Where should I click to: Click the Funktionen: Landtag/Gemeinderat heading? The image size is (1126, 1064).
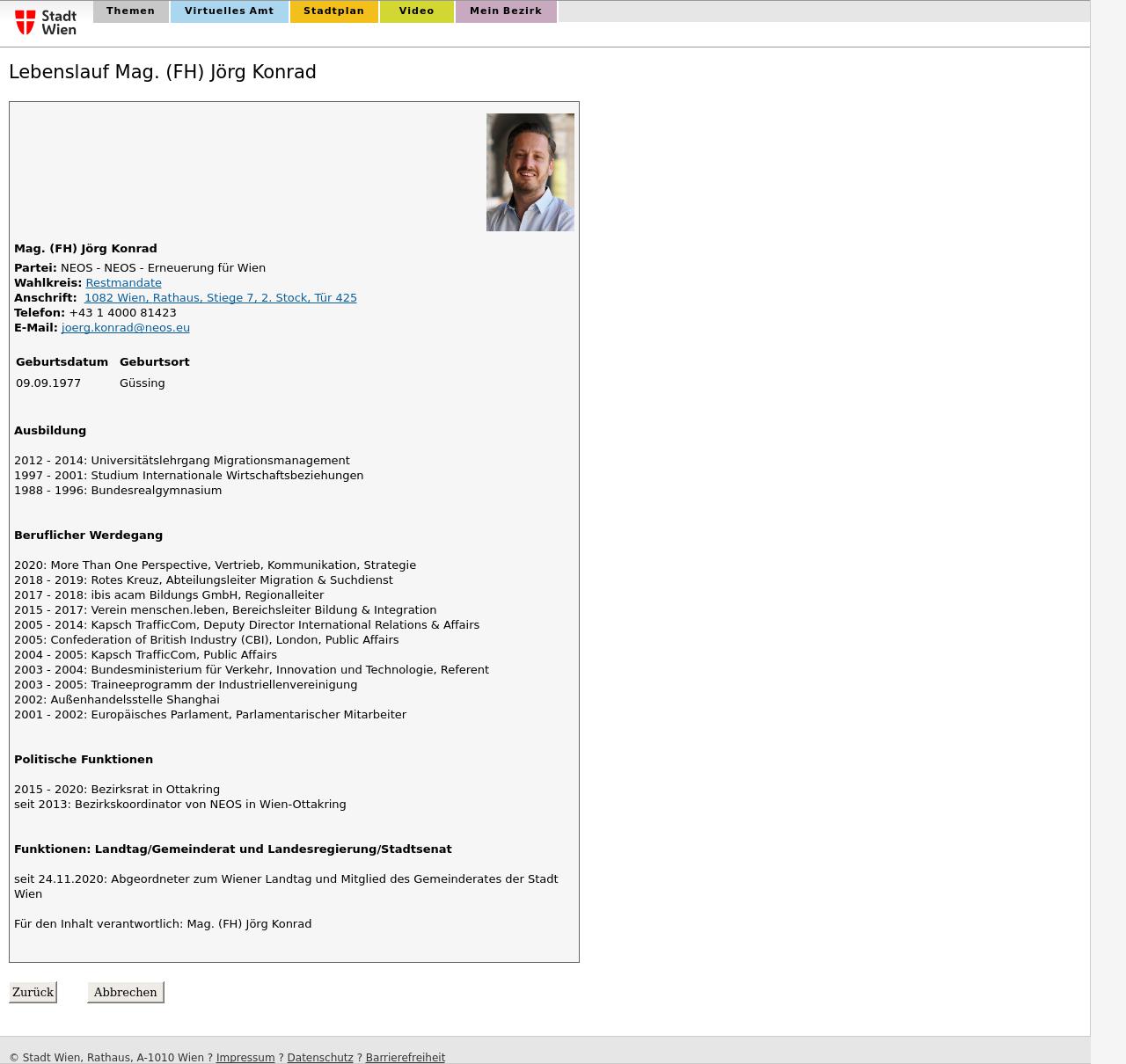tap(233, 849)
